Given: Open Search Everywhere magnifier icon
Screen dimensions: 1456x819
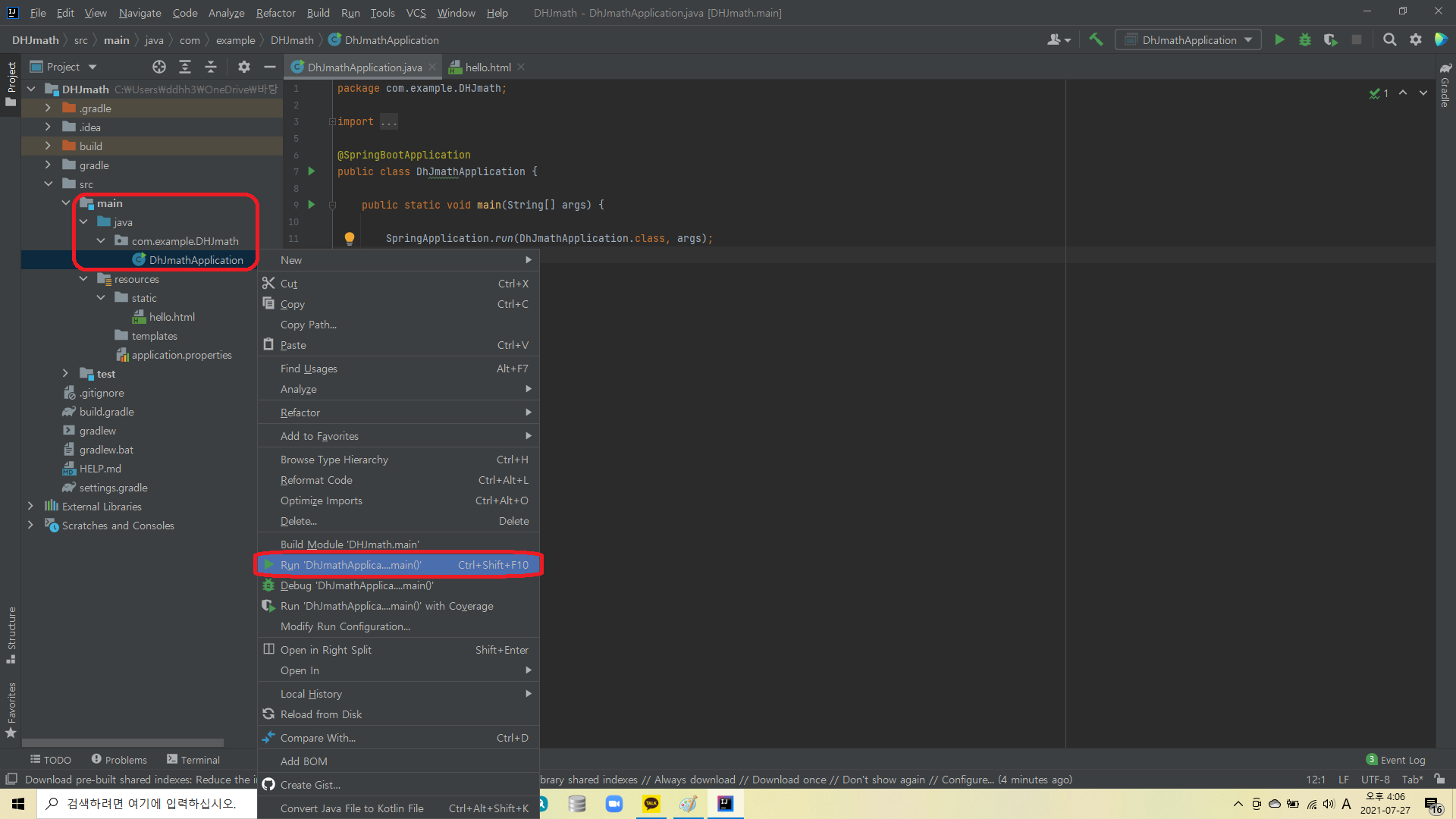Looking at the screenshot, I should coord(1389,40).
